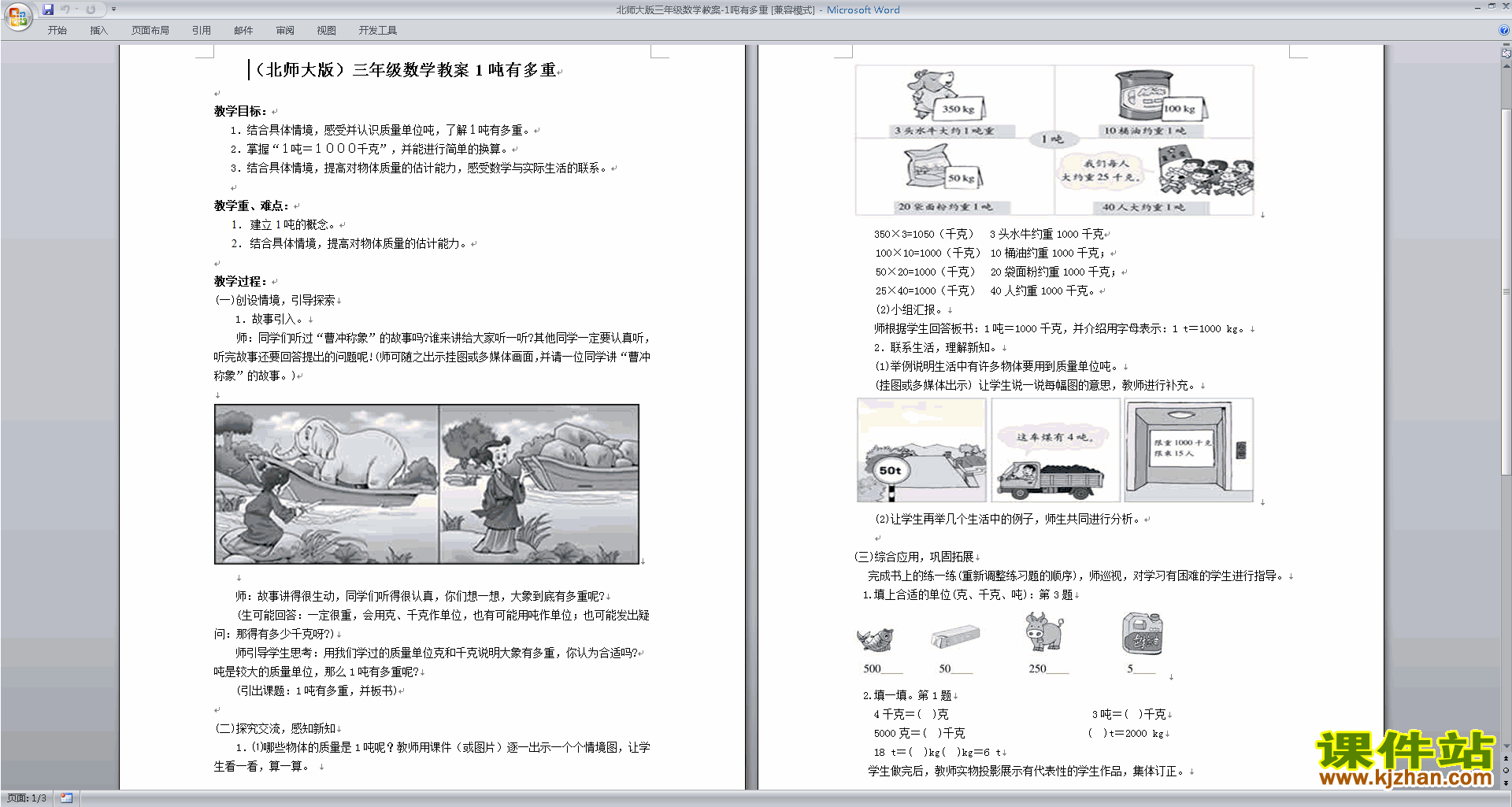Screen dimensions: 1512x807
Task: Select the 1 吨 comparison chart image
Action: tap(1054, 140)
